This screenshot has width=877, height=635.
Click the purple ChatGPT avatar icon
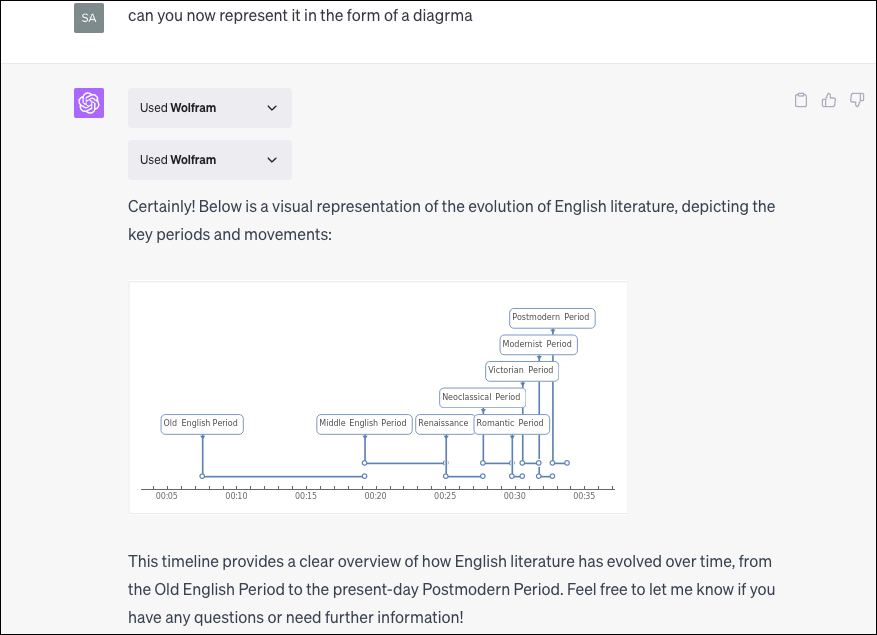(x=89, y=103)
